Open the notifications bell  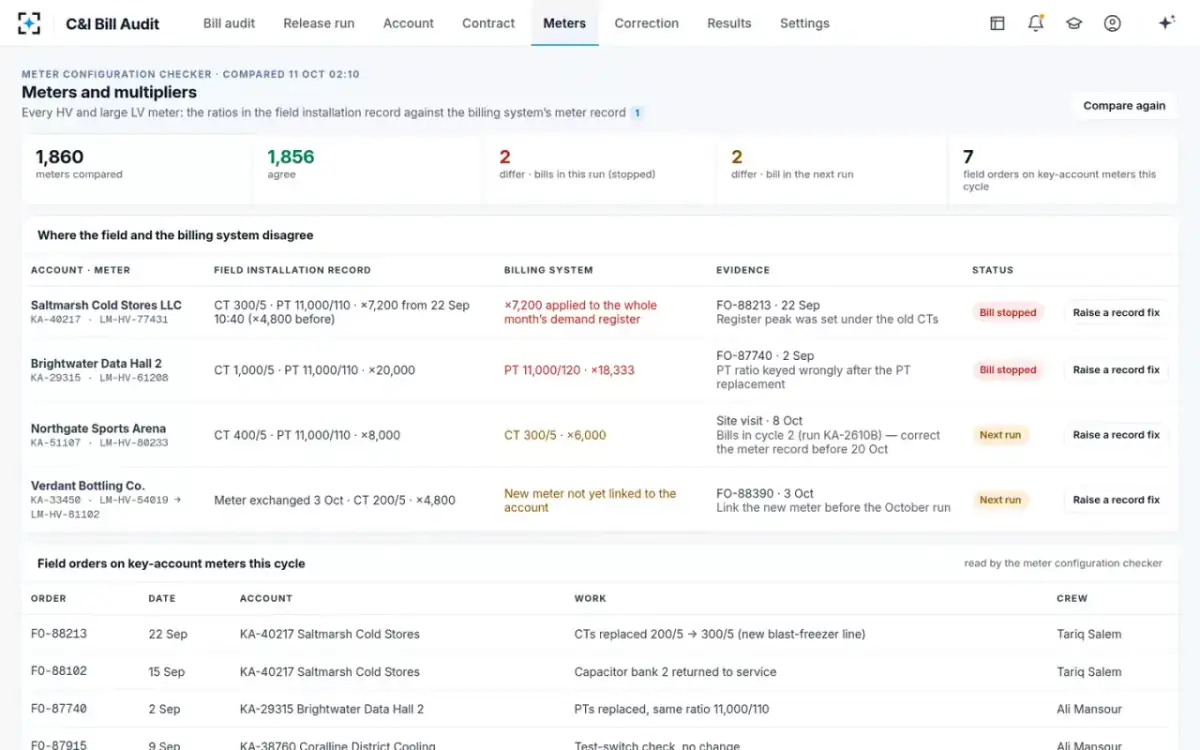[1035, 23]
